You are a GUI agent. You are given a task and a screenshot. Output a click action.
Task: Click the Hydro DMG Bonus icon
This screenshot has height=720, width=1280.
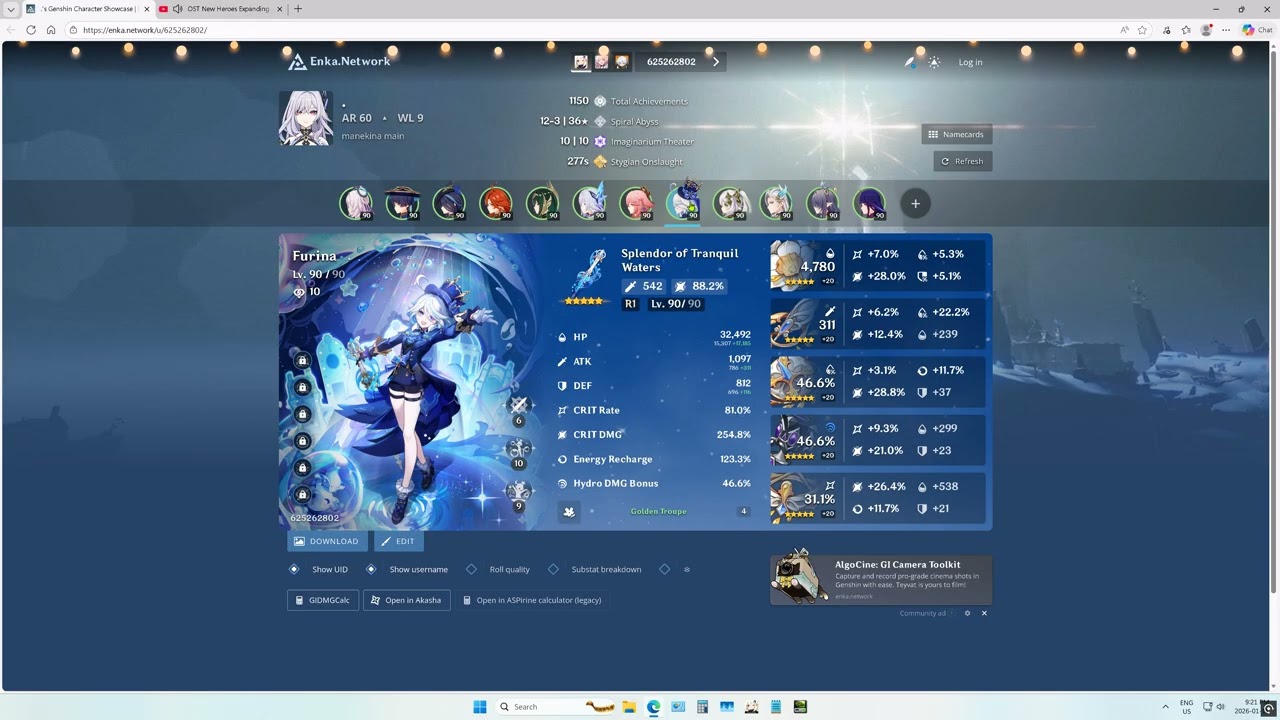click(x=562, y=484)
